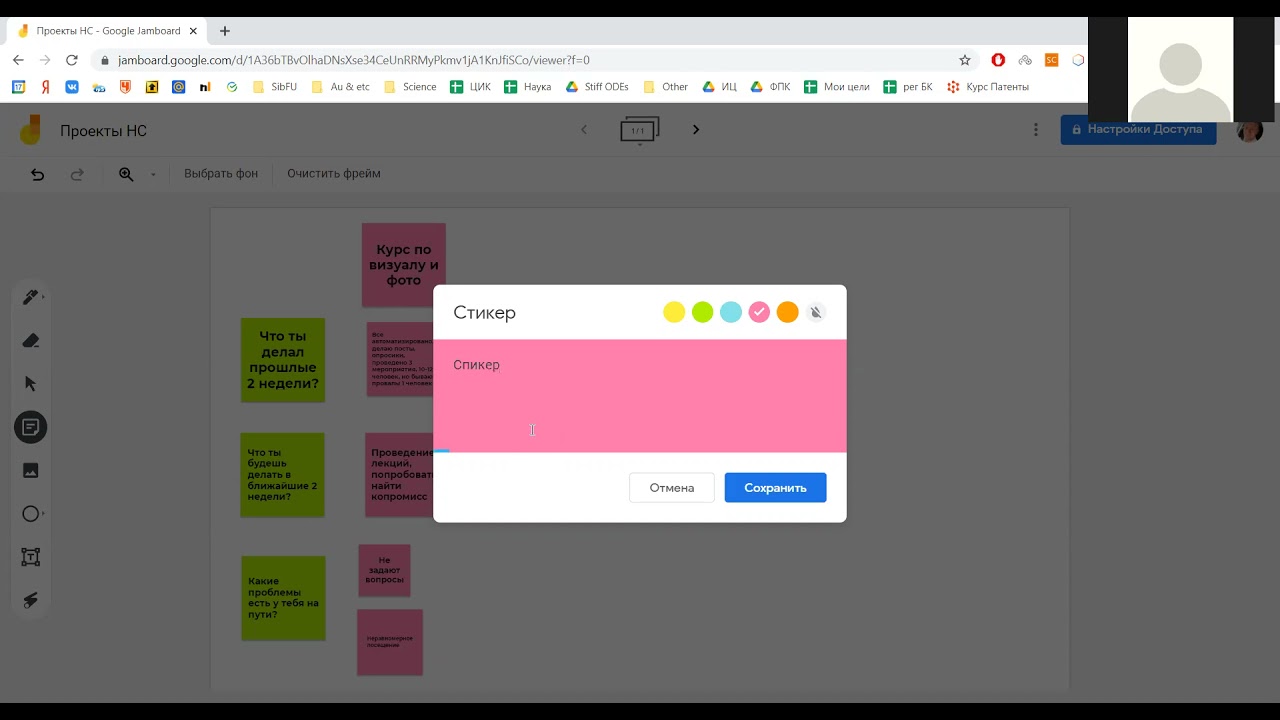Click the address bar URL
Image resolution: width=1280 pixels, height=720 pixels.
click(354, 60)
